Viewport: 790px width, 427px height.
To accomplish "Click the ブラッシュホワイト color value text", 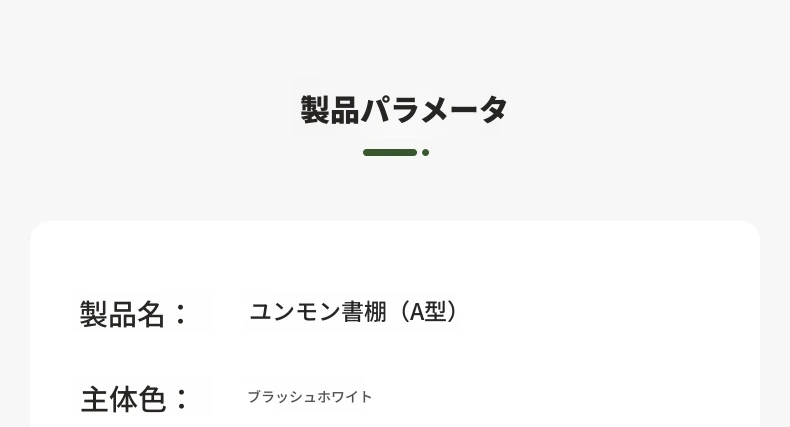I will 310,397.
